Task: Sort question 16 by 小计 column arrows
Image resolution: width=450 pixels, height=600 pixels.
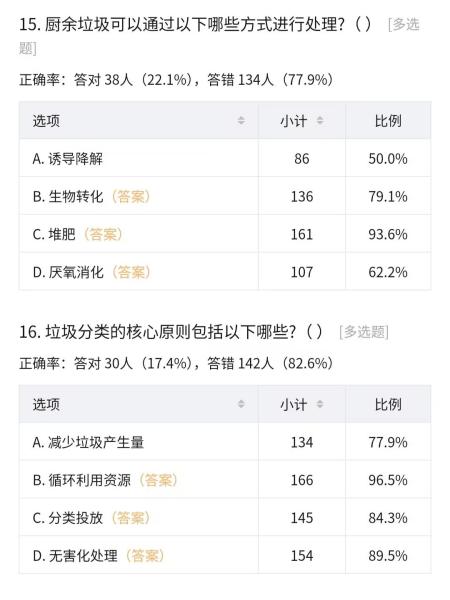Action: pyautogui.click(x=320, y=404)
